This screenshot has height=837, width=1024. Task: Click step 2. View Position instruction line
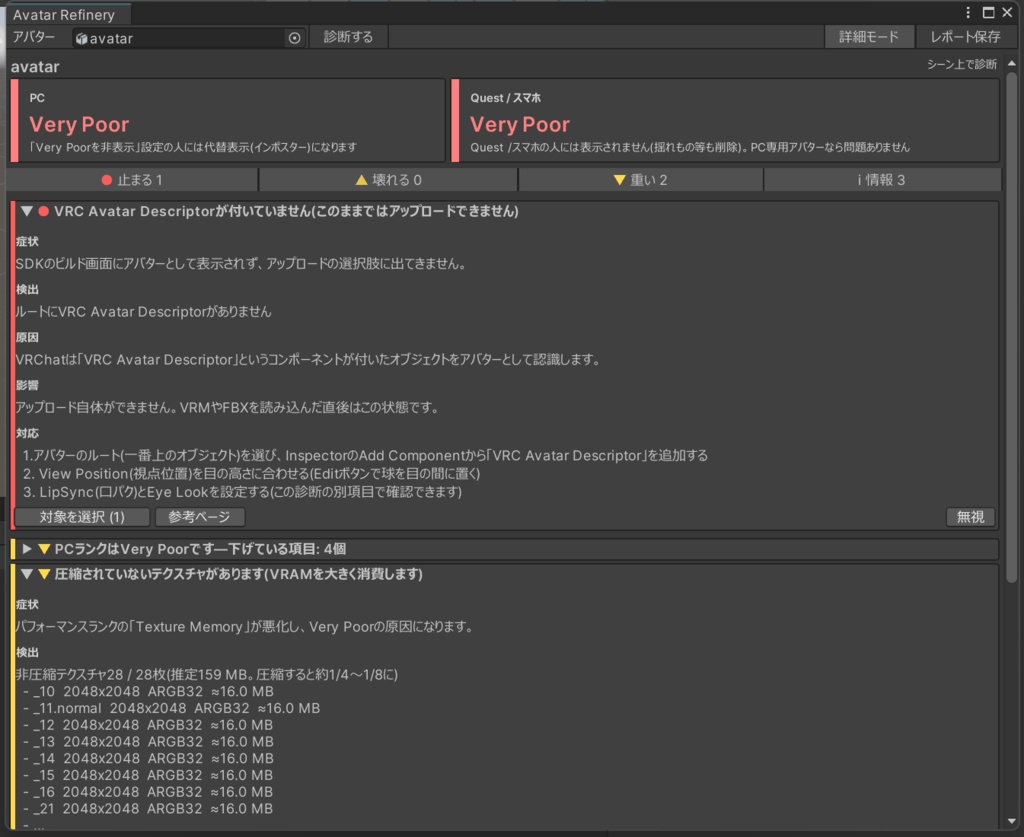tap(251, 473)
